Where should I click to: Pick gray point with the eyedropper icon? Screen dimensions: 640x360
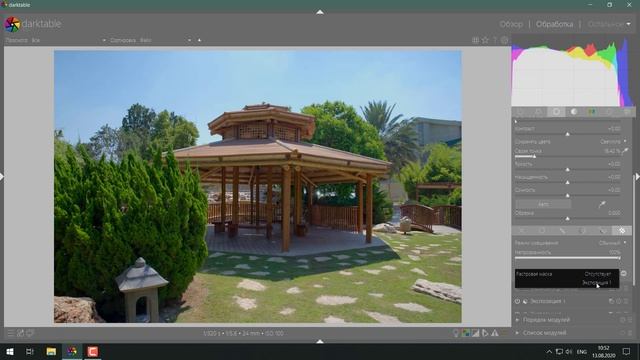[x=624, y=151]
